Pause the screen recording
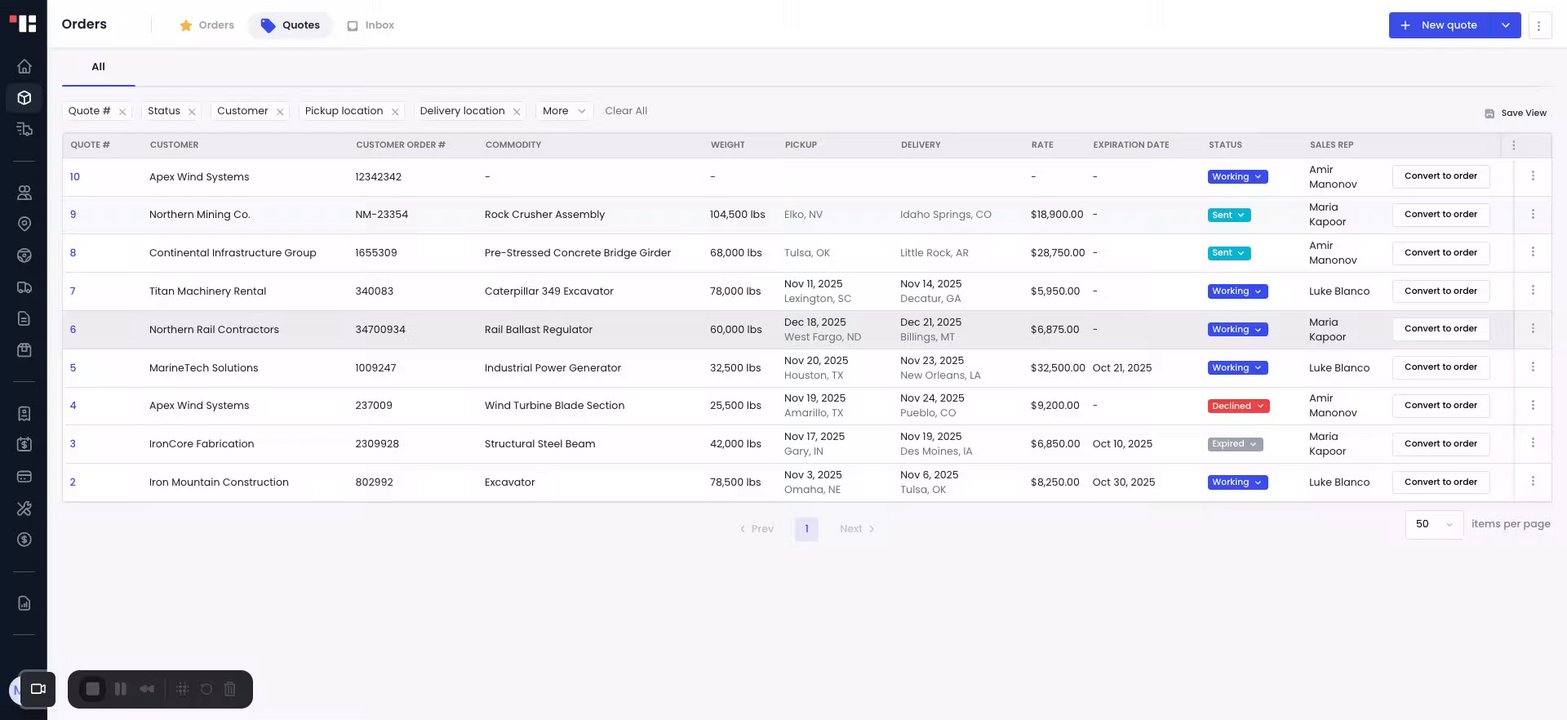Screen dimensions: 1567x720 click(x=120, y=689)
